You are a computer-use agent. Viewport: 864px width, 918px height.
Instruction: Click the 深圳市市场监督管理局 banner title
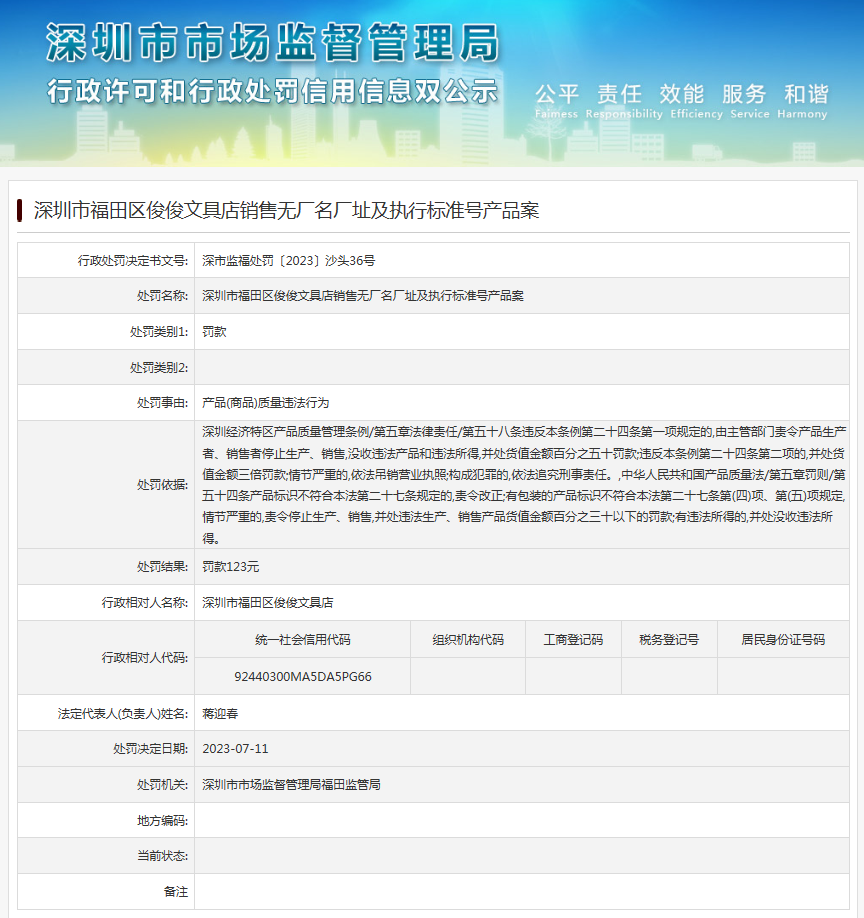coord(273,43)
